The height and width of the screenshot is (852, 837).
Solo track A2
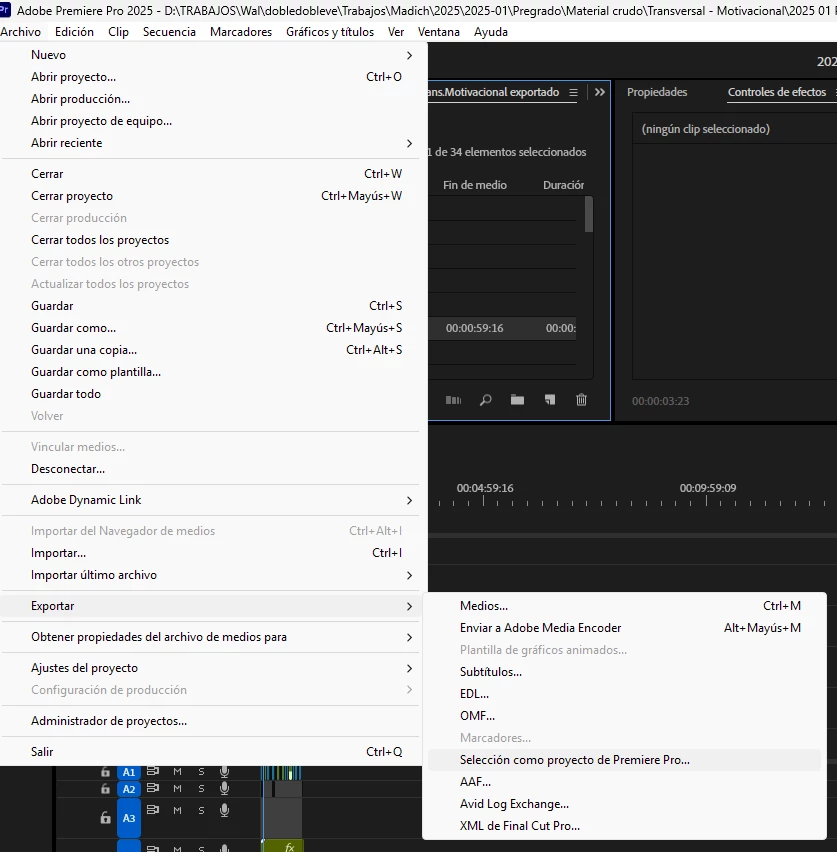(201, 788)
